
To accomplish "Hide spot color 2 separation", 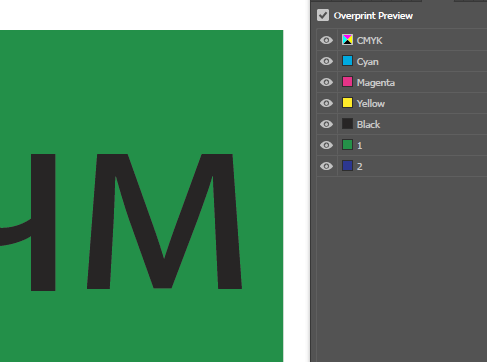I will pos(326,166).
